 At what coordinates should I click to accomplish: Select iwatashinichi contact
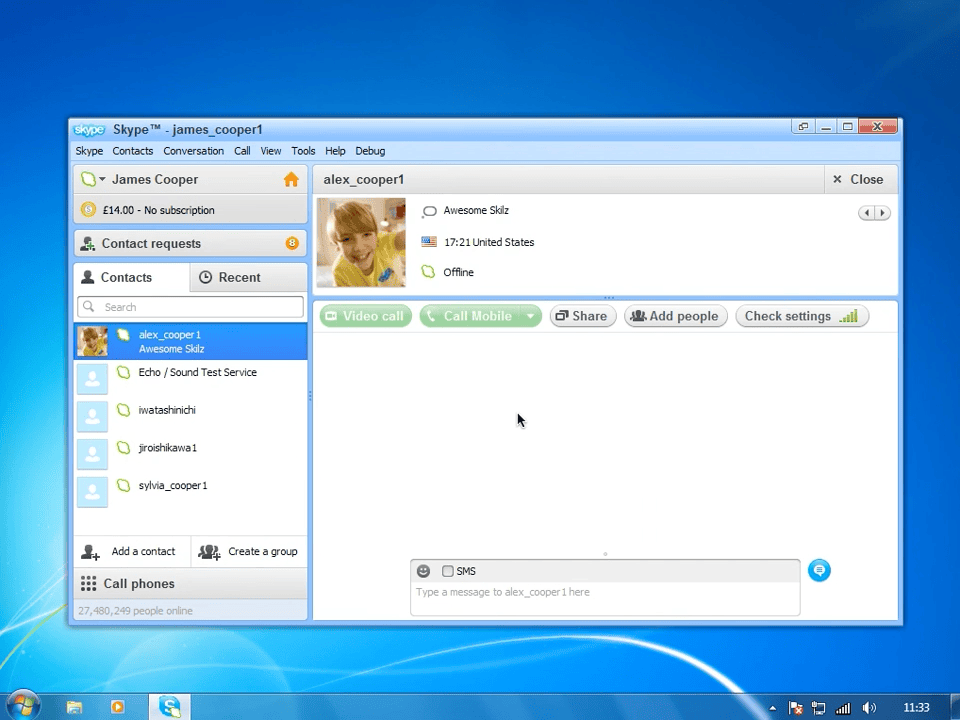[x=190, y=416]
